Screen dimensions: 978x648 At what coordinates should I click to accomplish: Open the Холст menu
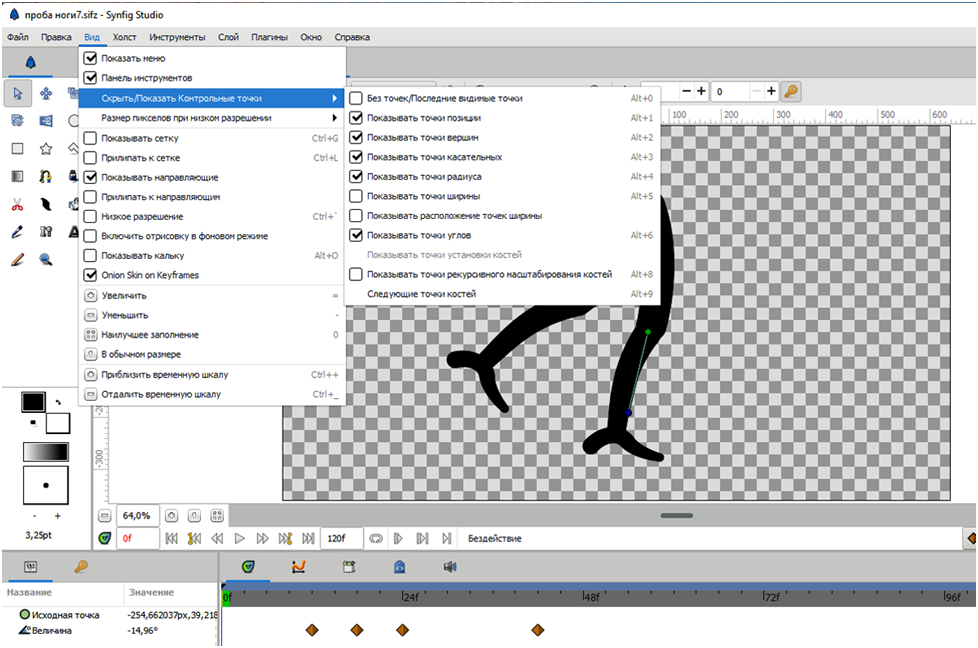pos(124,37)
